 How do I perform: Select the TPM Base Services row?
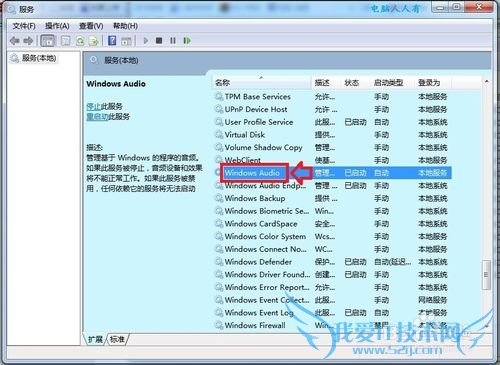pos(332,97)
